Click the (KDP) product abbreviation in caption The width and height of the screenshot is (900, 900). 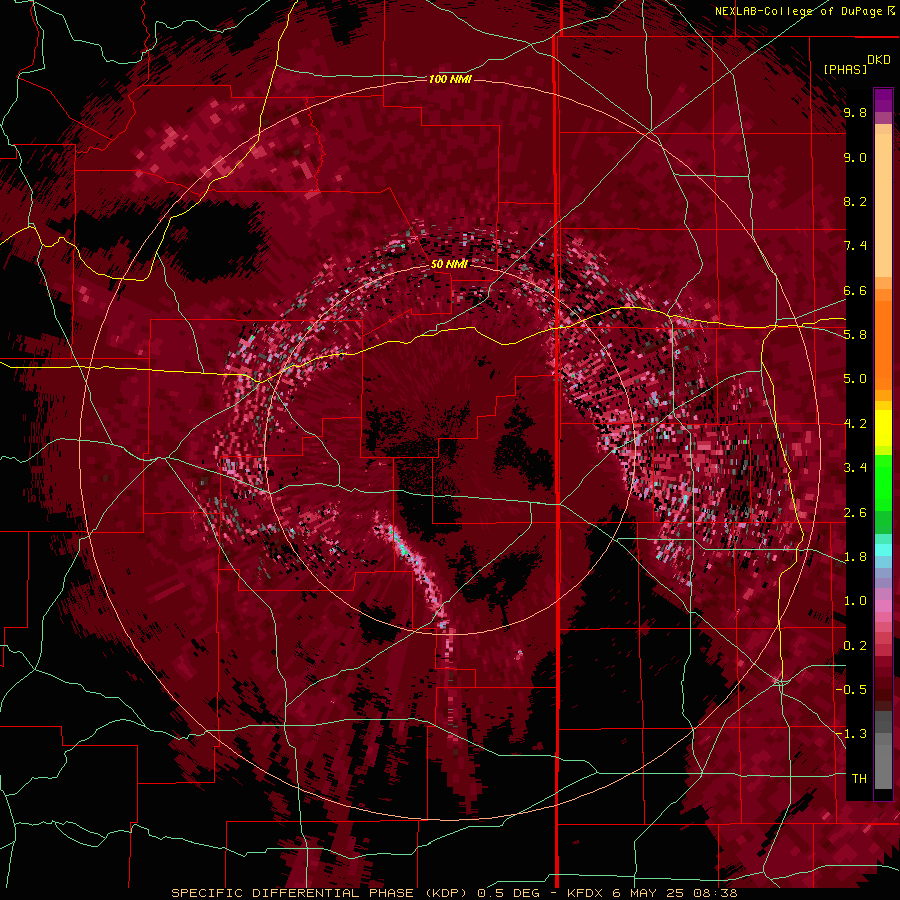pos(445,893)
